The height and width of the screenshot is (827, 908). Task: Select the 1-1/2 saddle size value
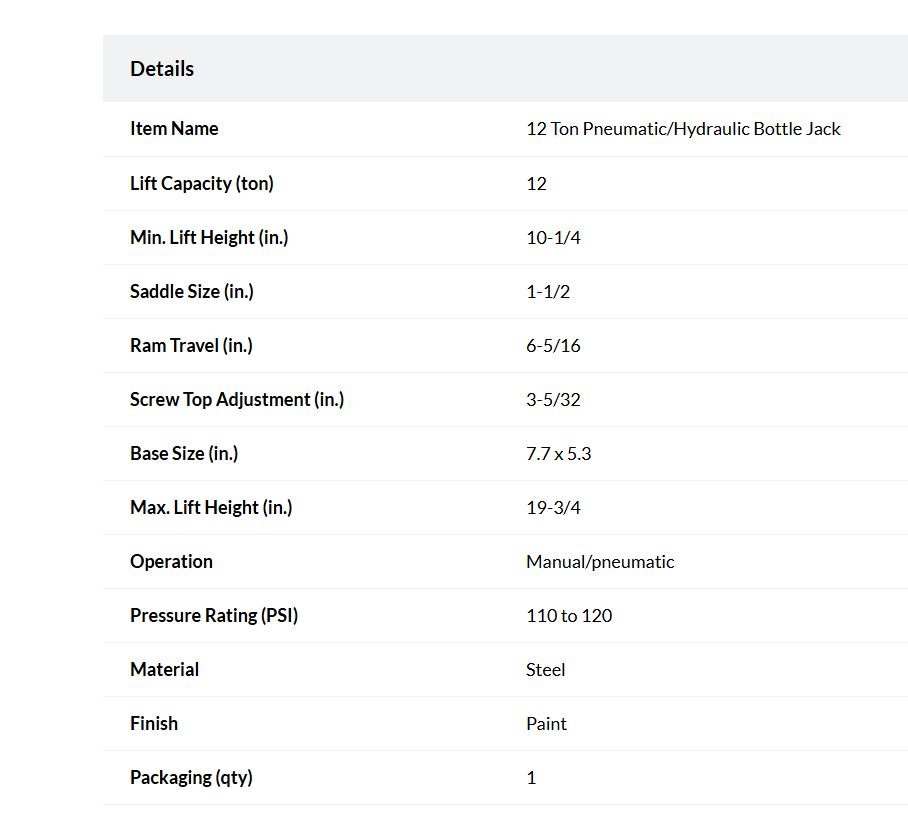pyautogui.click(x=548, y=291)
